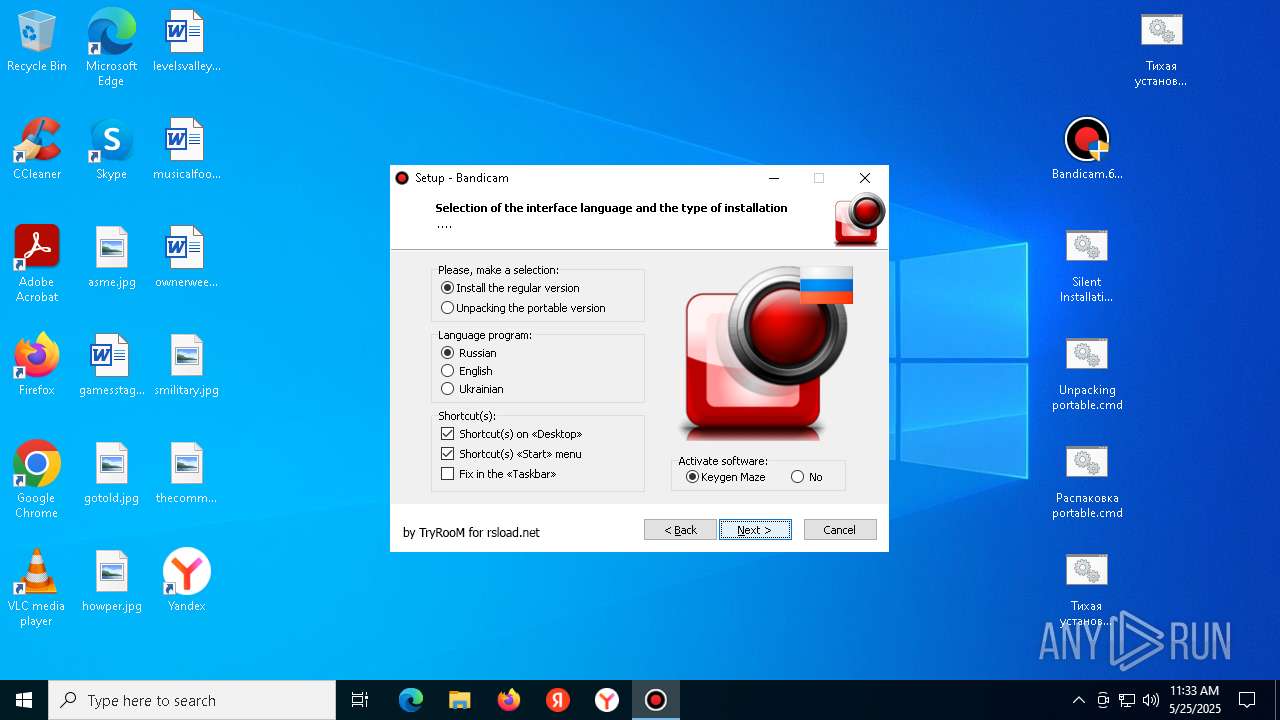Select the thecomm image file icon
This screenshot has height=720, width=1280.
pyautogui.click(x=186, y=473)
